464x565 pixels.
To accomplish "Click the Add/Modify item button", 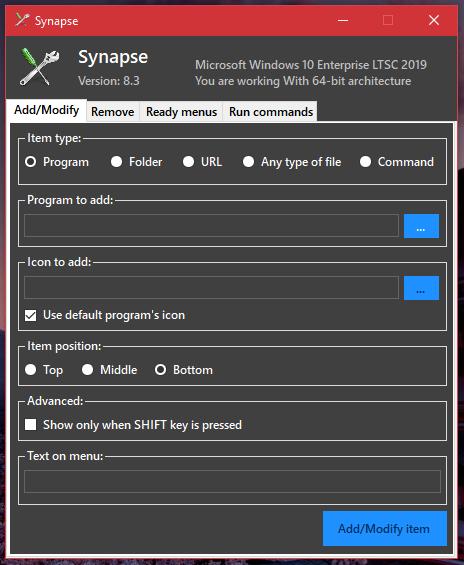I will click(x=385, y=528).
